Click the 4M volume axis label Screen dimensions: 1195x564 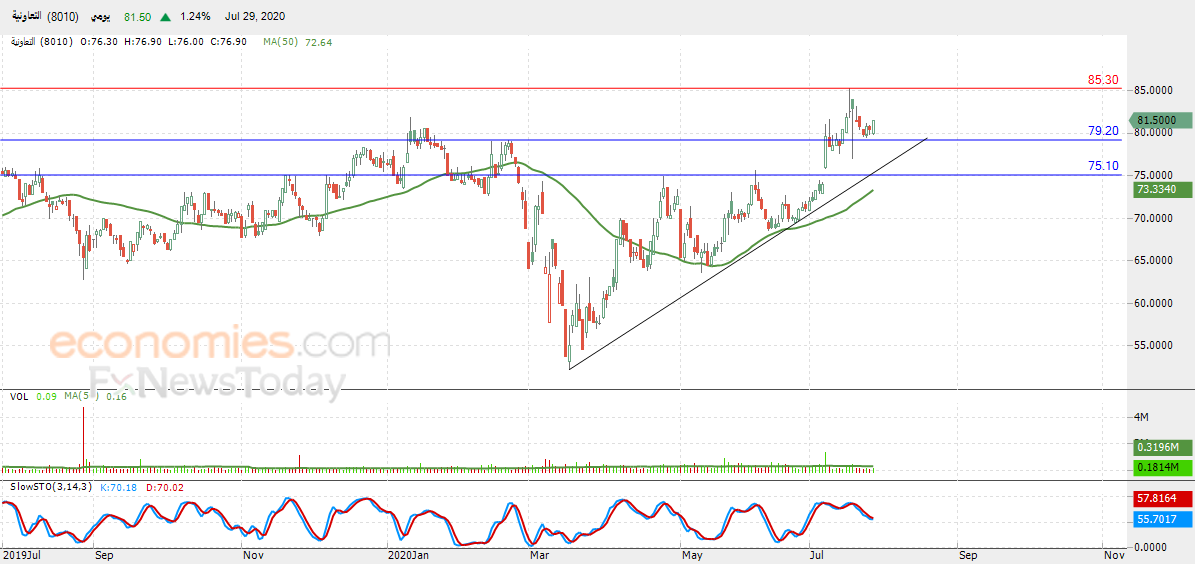point(1142,417)
